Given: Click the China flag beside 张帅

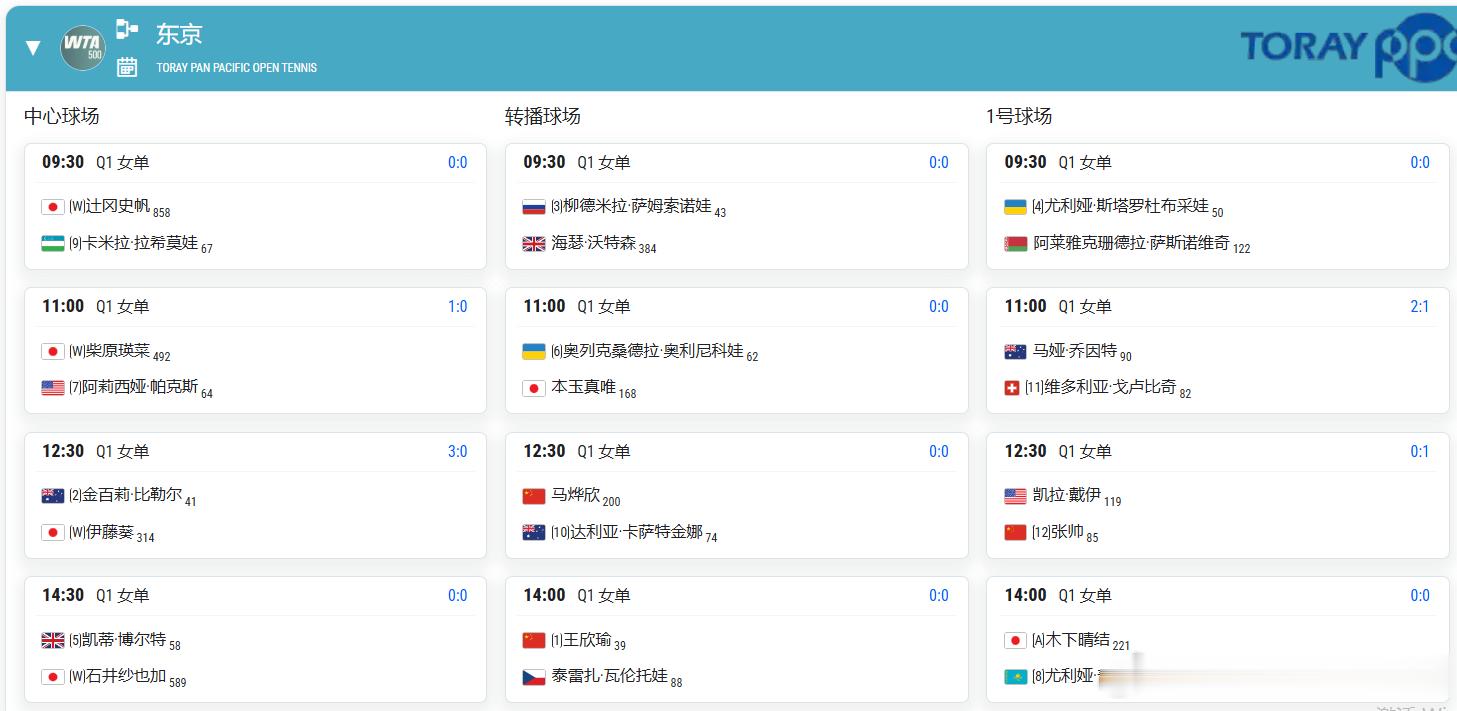Looking at the screenshot, I should click(1016, 532).
